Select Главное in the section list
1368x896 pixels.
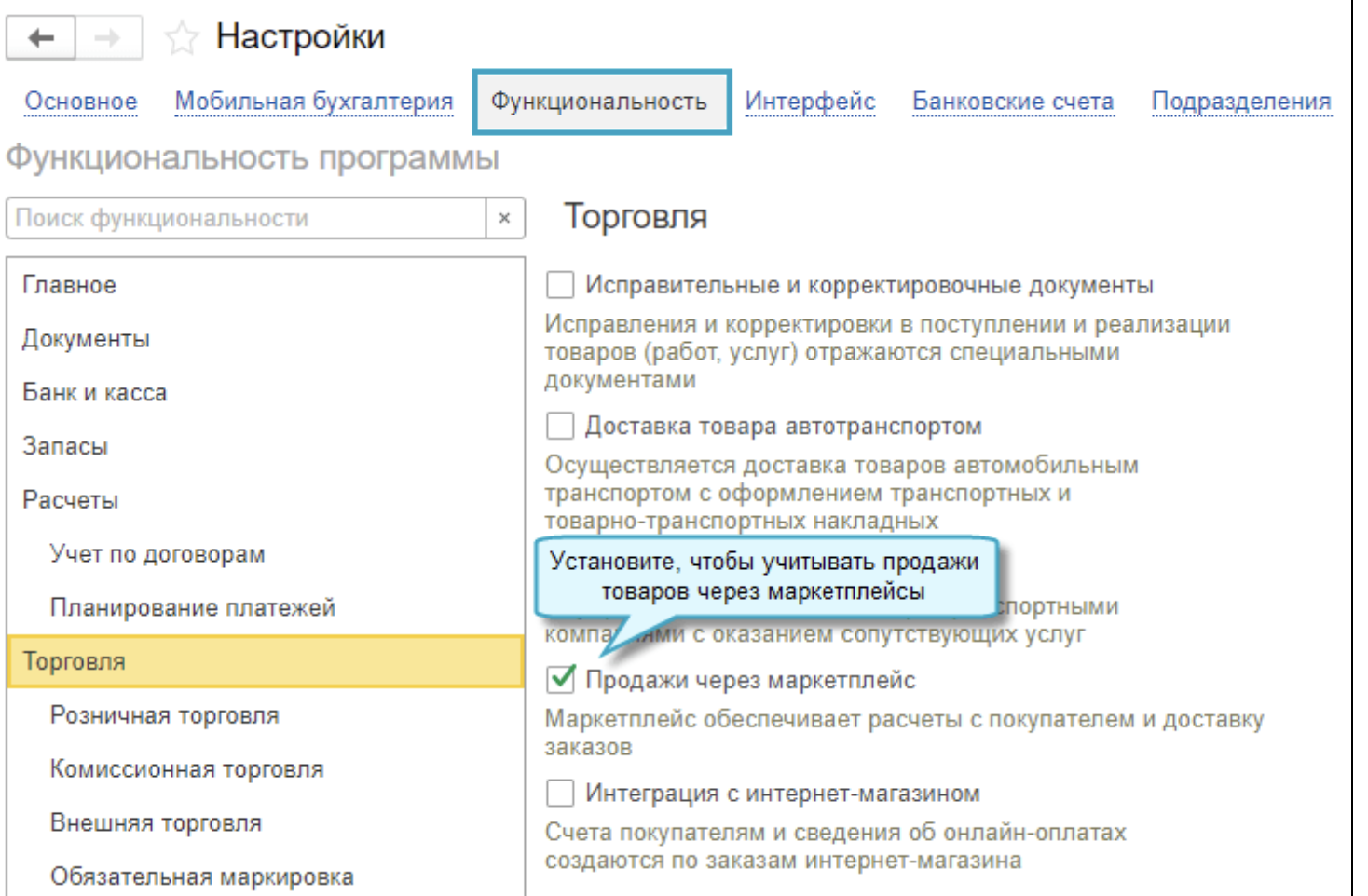[70, 285]
